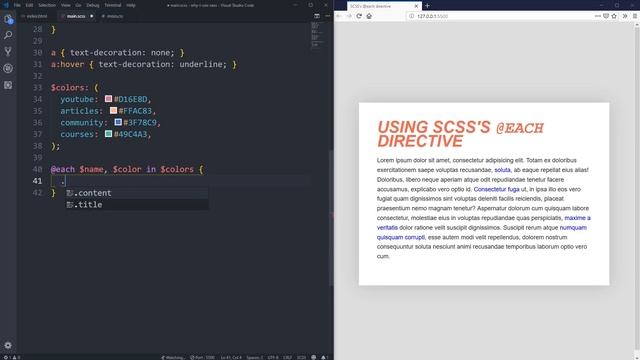The width and height of the screenshot is (640, 360).
Task: Open the Debug view in activity bar
Action: [8, 68]
